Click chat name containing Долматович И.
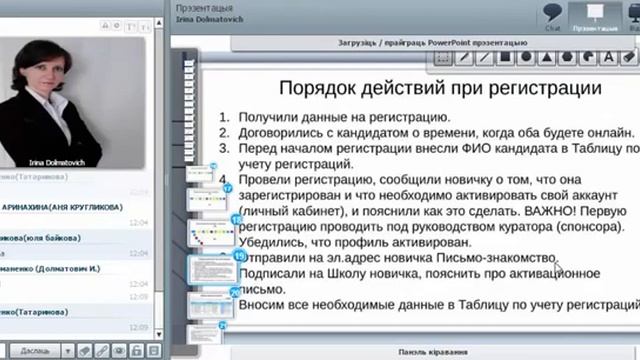This screenshot has height=360, width=640. pyautogui.click(x=50, y=269)
